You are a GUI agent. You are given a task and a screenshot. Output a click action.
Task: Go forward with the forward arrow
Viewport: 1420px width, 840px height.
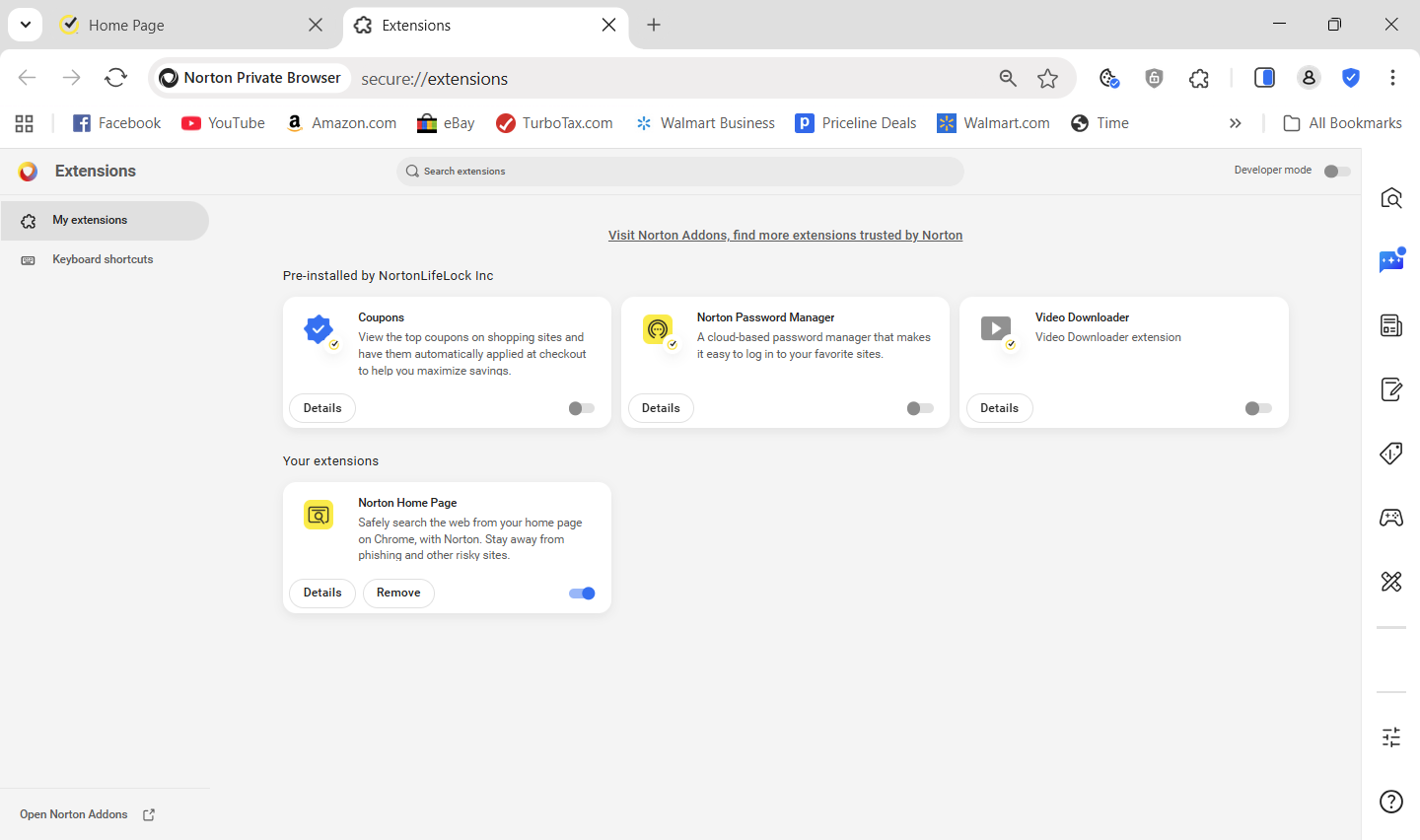pos(71,78)
